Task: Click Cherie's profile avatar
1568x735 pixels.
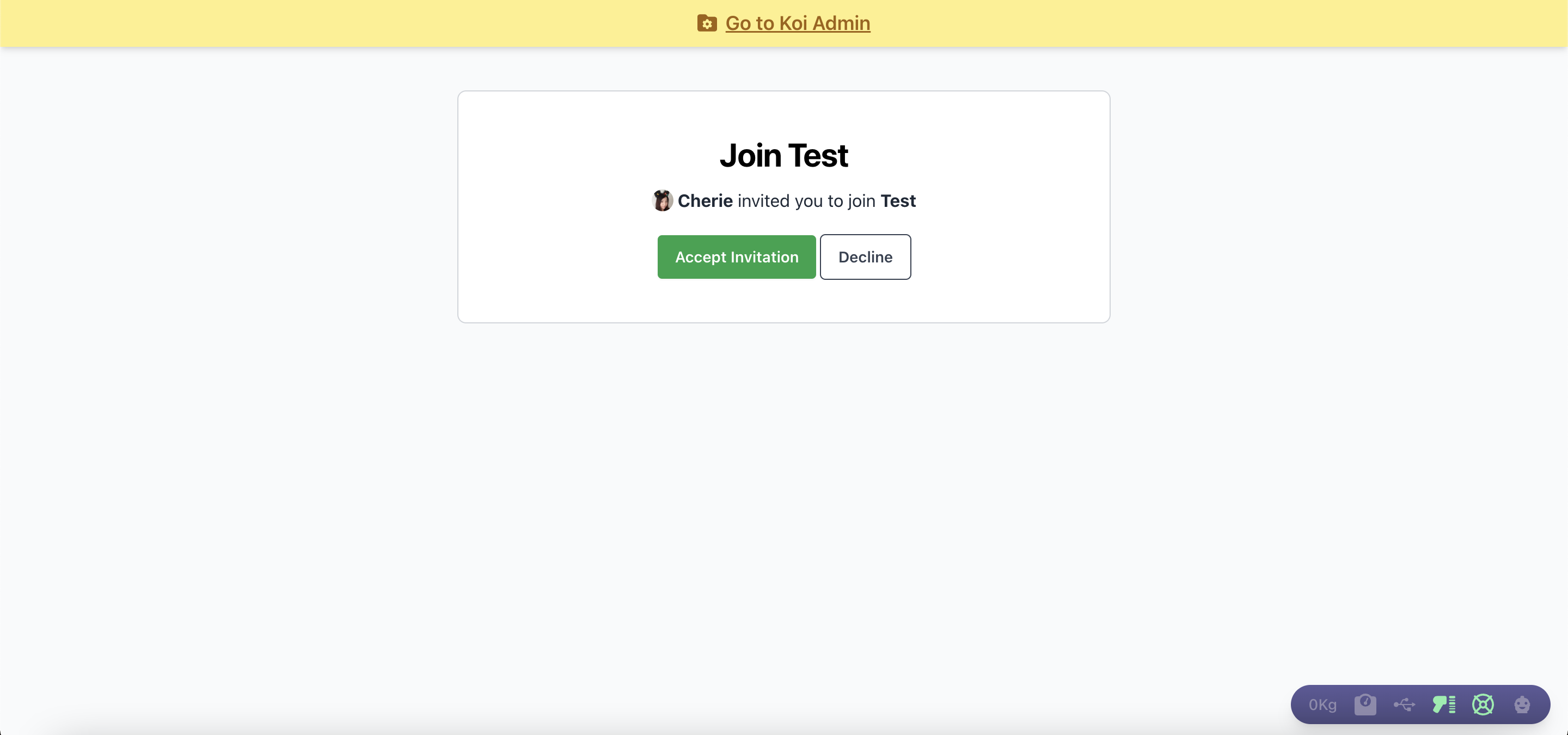Action: click(x=662, y=201)
